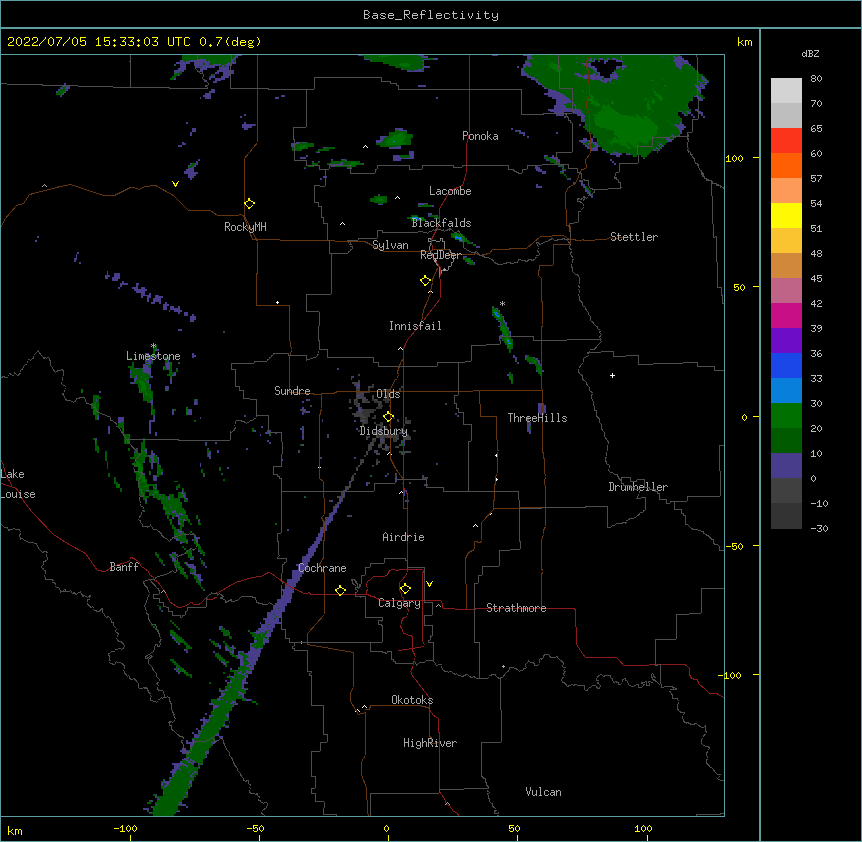Select the purple 0-10 dBZ legend swatch
This screenshot has width=862, height=842.
pos(786,466)
